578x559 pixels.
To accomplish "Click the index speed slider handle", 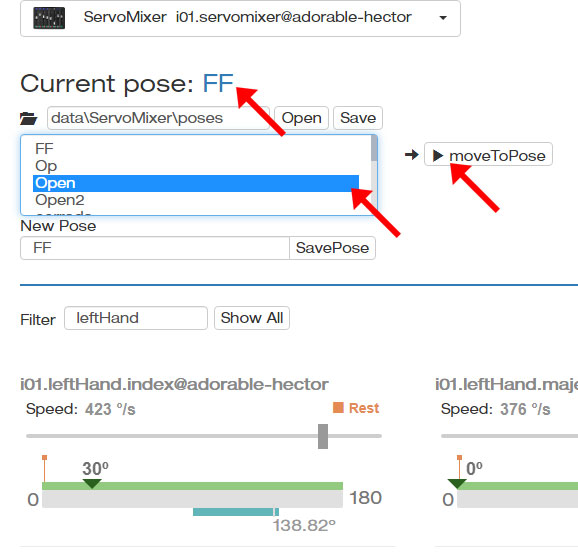I will (x=323, y=436).
